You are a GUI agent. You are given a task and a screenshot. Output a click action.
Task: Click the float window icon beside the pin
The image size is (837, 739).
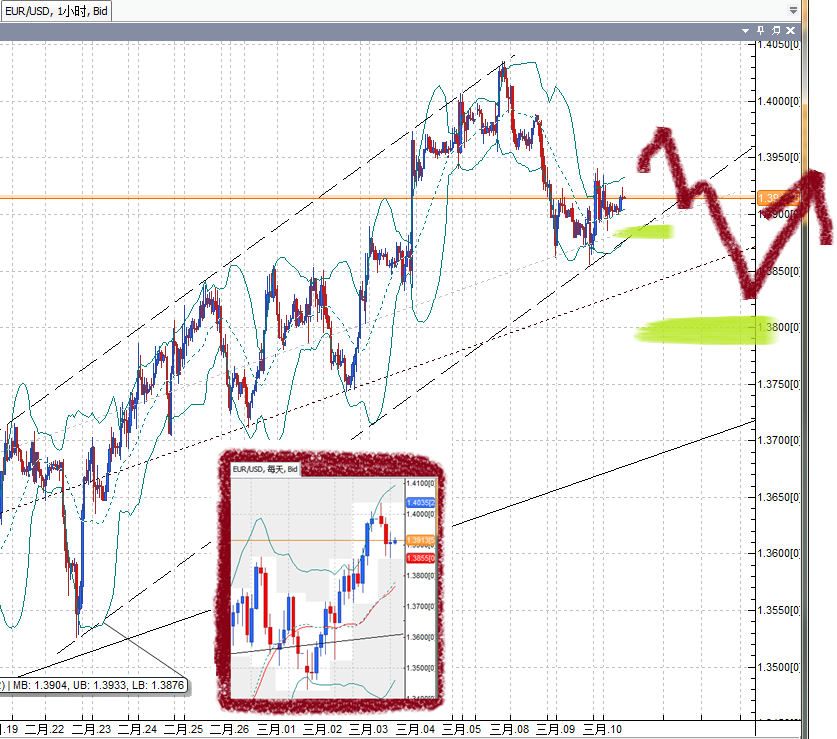pos(775,30)
